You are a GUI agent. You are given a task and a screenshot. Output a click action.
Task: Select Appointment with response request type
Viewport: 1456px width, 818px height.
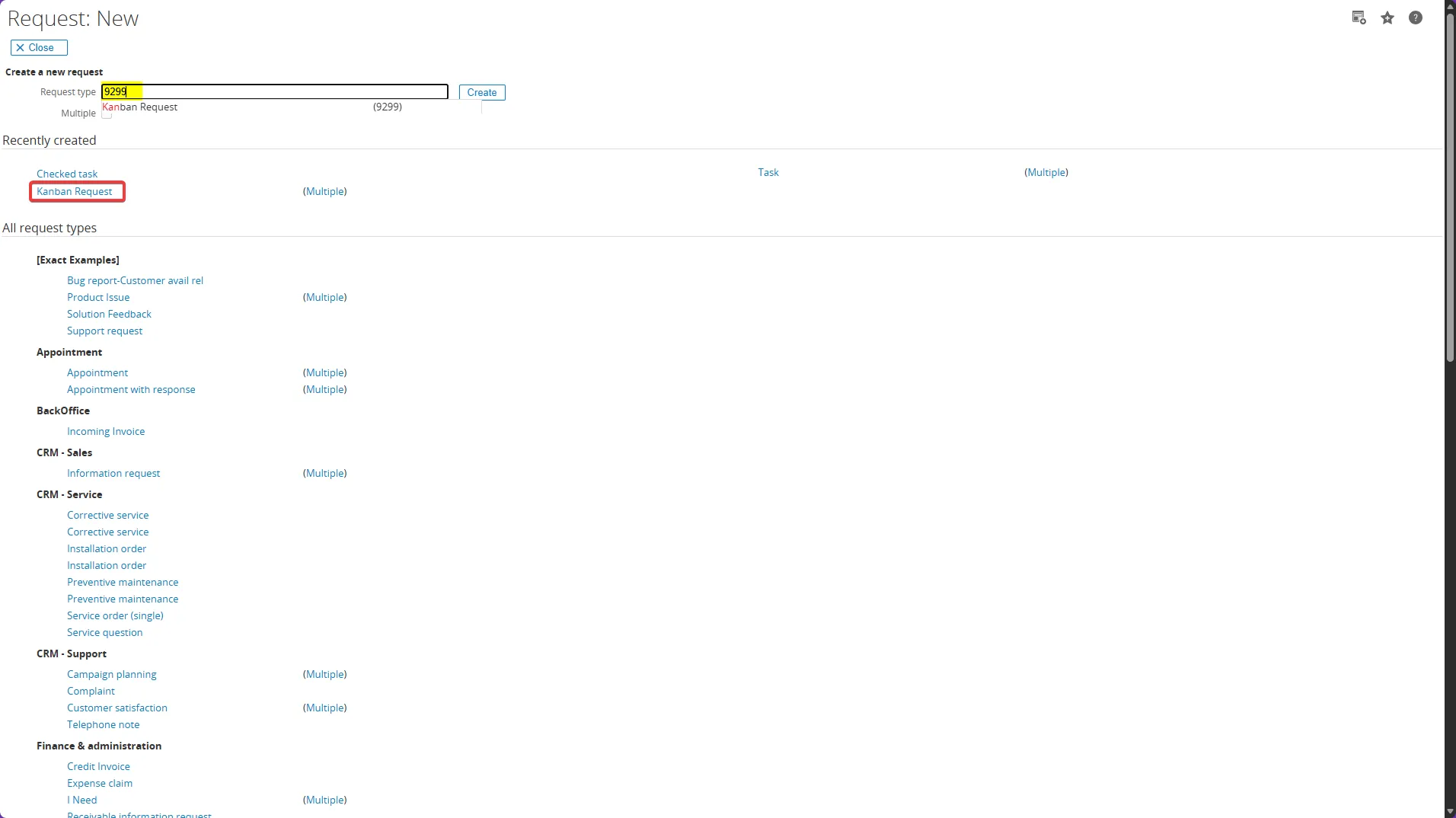click(x=131, y=390)
